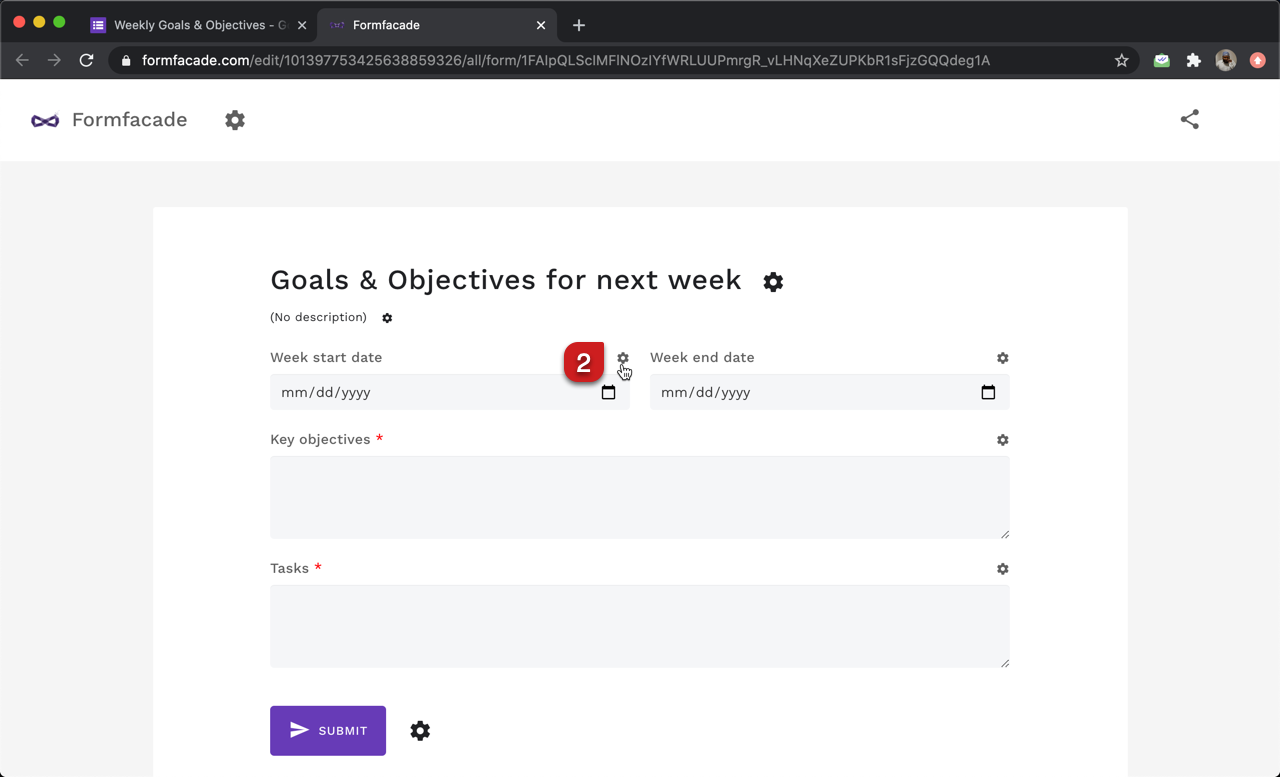Bookmark the page with the star icon
This screenshot has width=1280, height=777.
pyautogui.click(x=1121, y=60)
